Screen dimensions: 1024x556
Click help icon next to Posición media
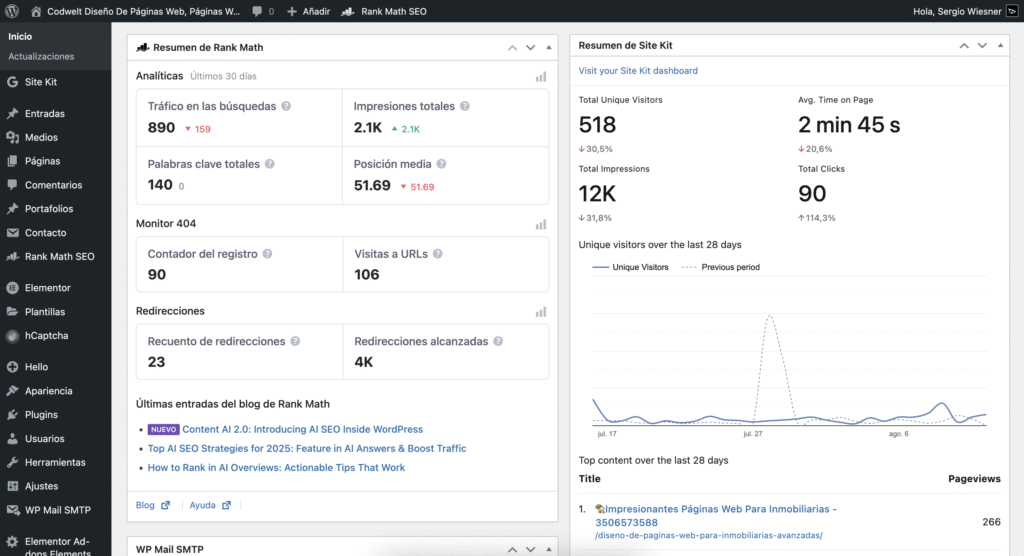coord(441,164)
